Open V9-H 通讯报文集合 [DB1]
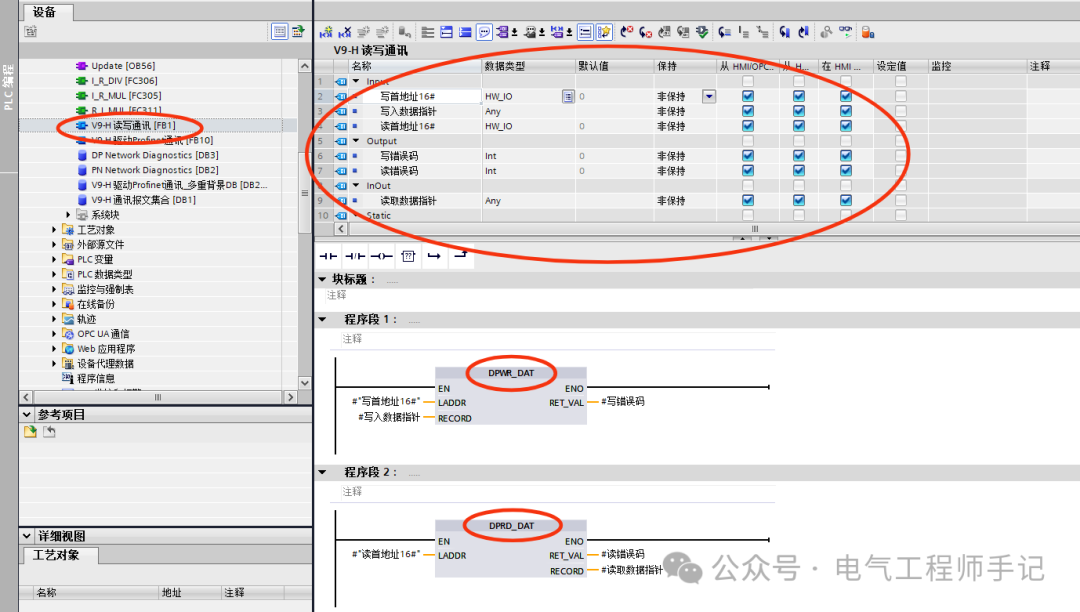 pos(143,200)
